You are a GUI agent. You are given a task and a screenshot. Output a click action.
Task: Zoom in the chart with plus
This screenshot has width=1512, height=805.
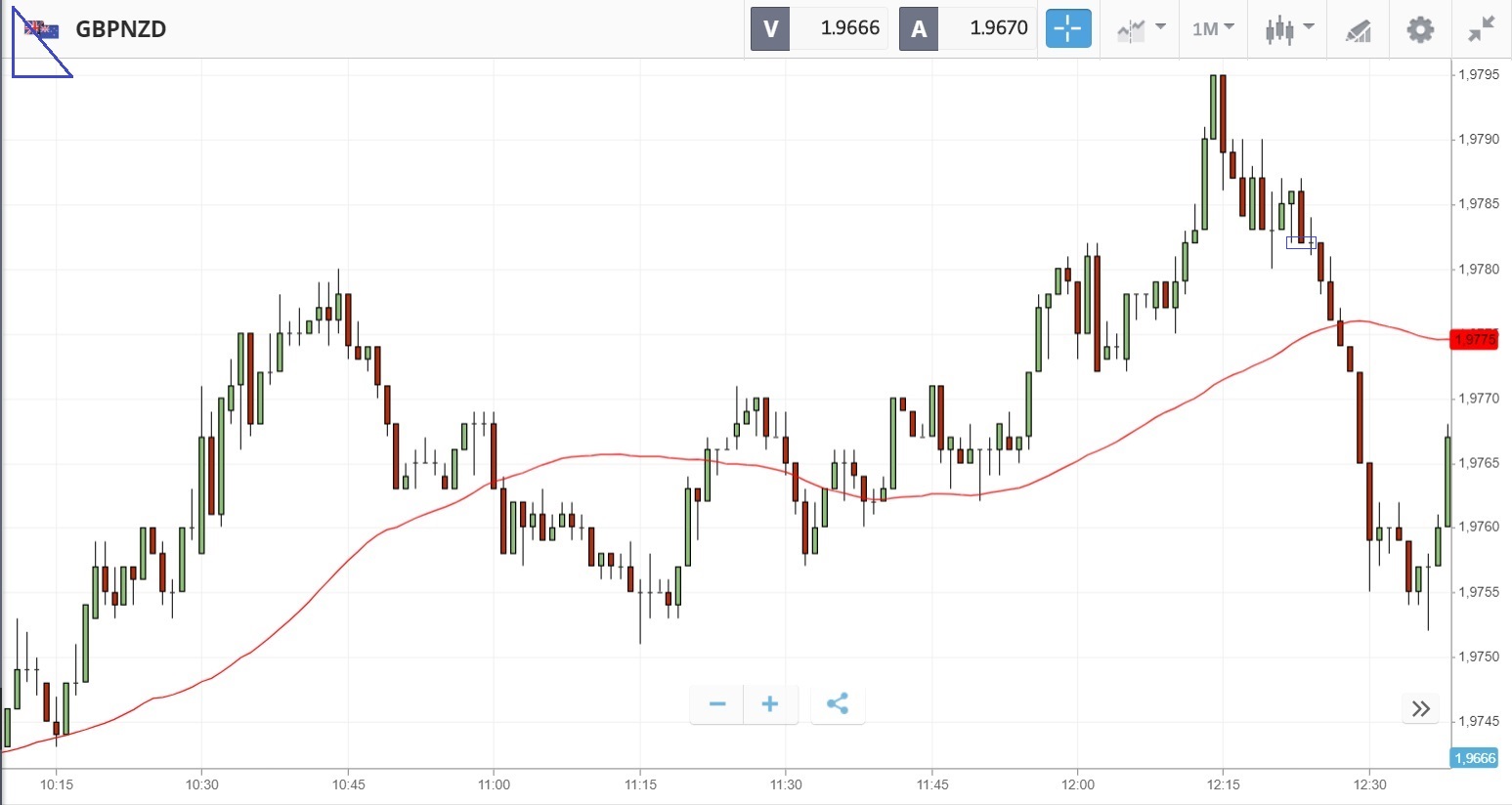(x=770, y=704)
